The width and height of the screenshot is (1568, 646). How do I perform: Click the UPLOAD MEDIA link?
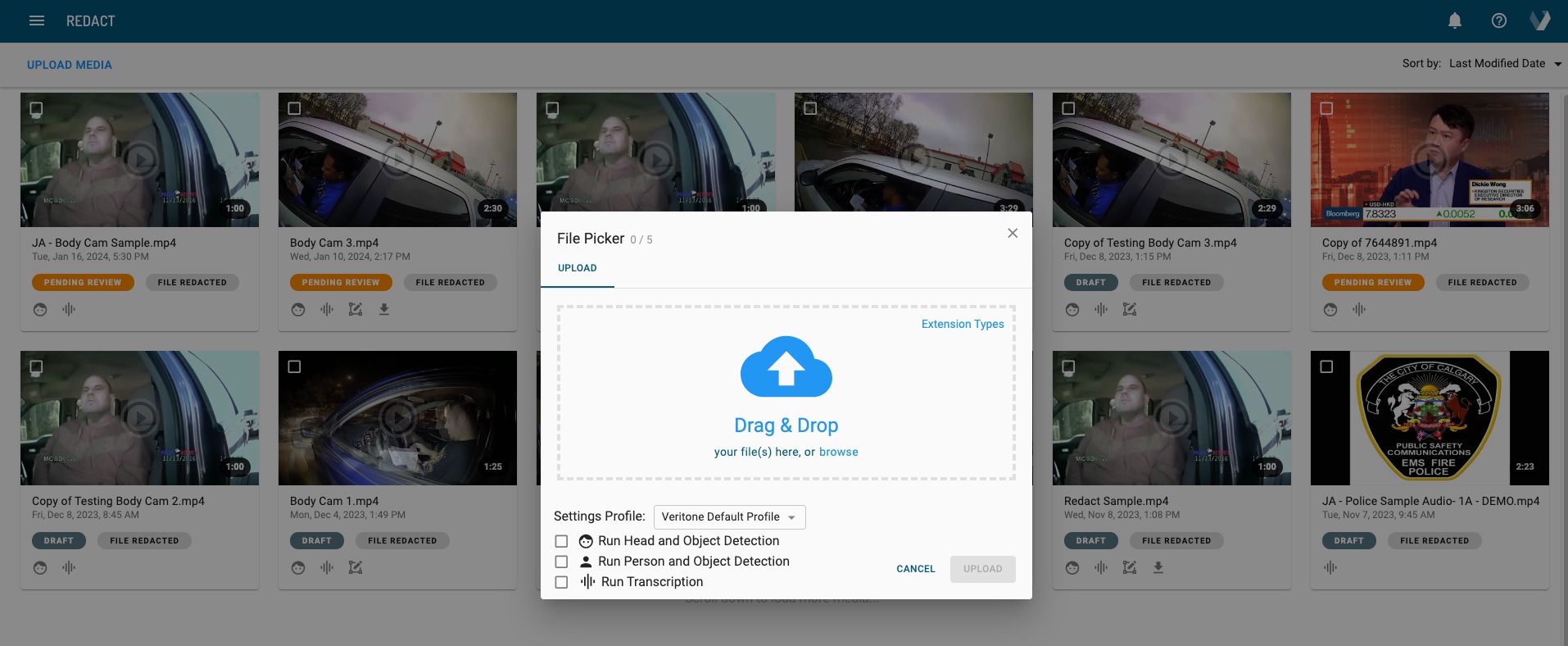[x=70, y=65]
